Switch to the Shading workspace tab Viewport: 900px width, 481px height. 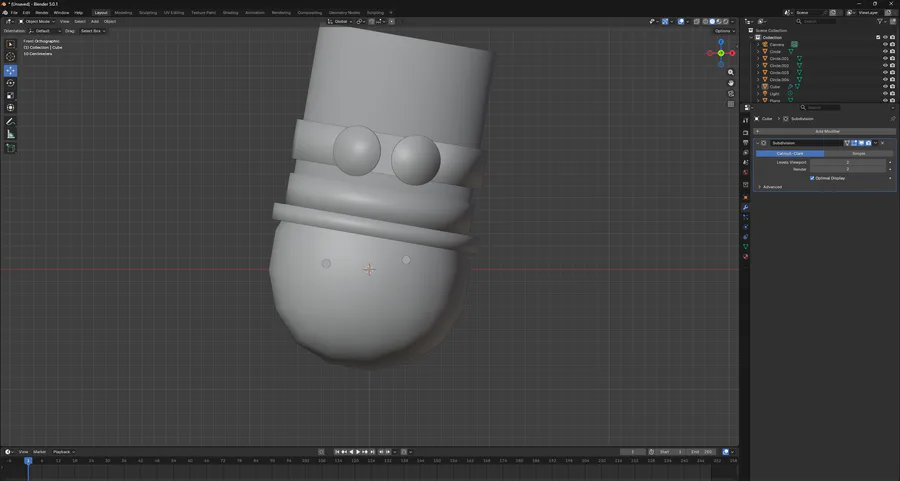coord(230,13)
